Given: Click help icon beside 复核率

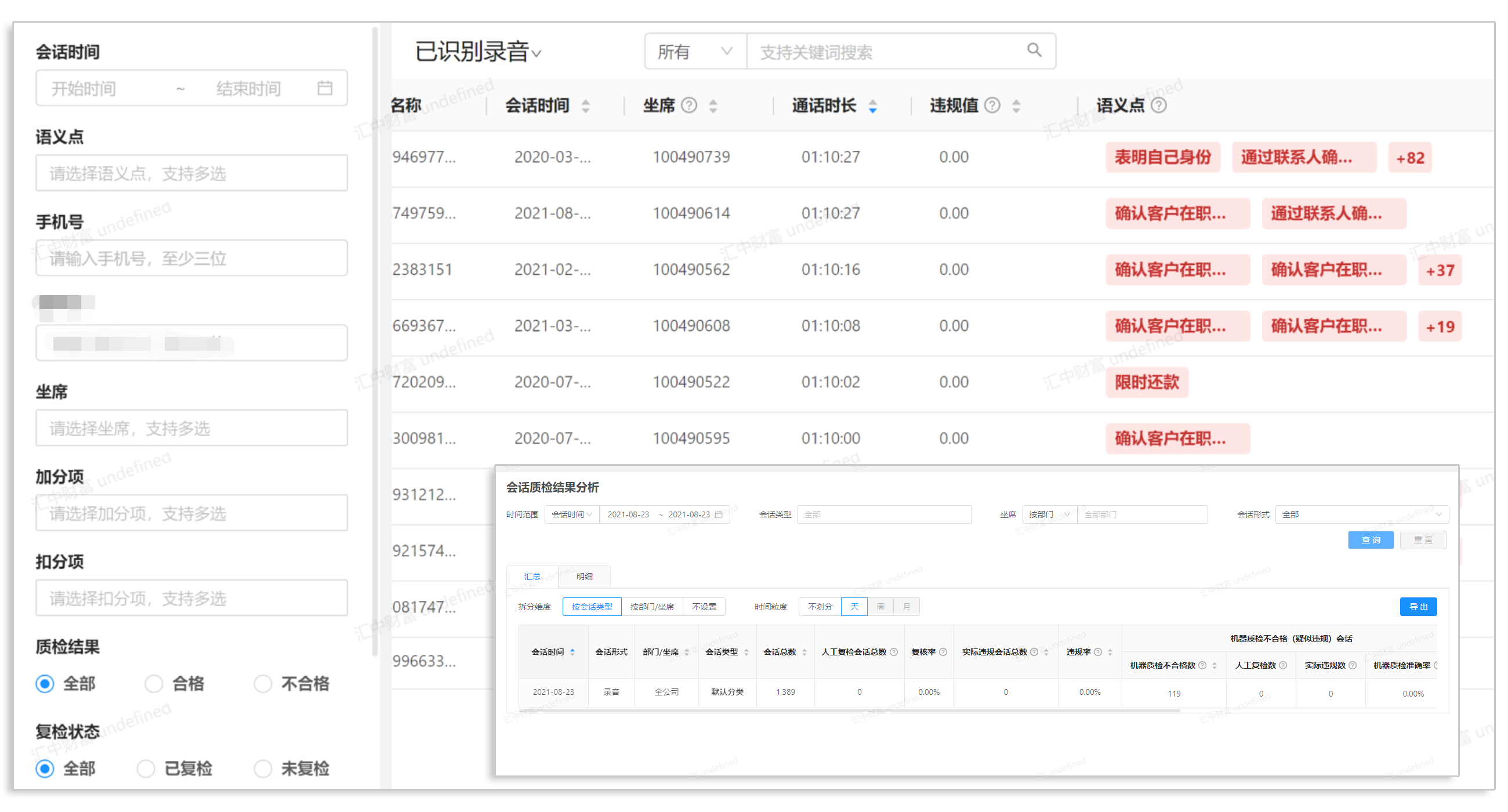Looking at the screenshot, I should pyautogui.click(x=943, y=651).
